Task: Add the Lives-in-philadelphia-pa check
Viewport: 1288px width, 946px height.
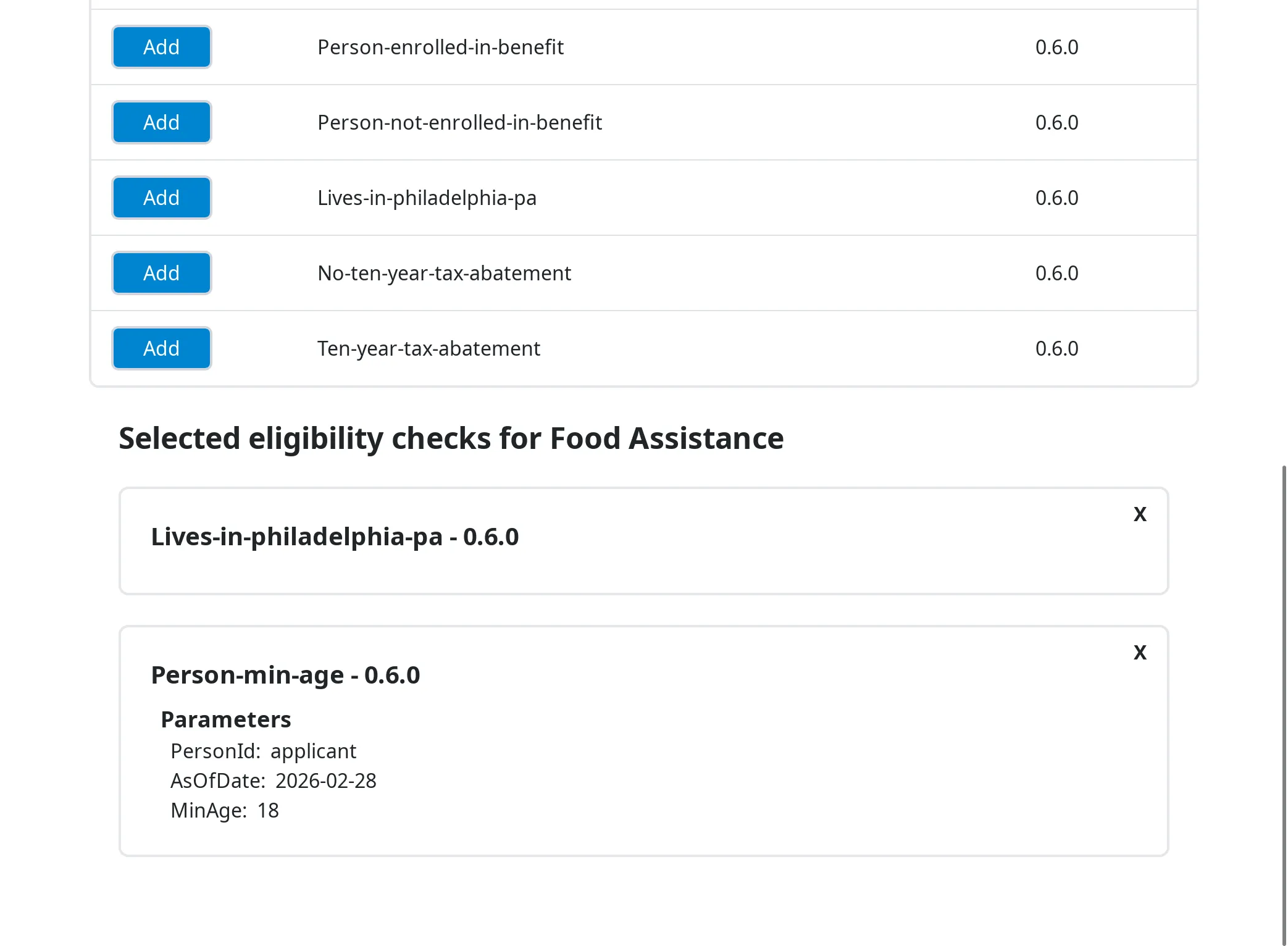Action: click(161, 198)
